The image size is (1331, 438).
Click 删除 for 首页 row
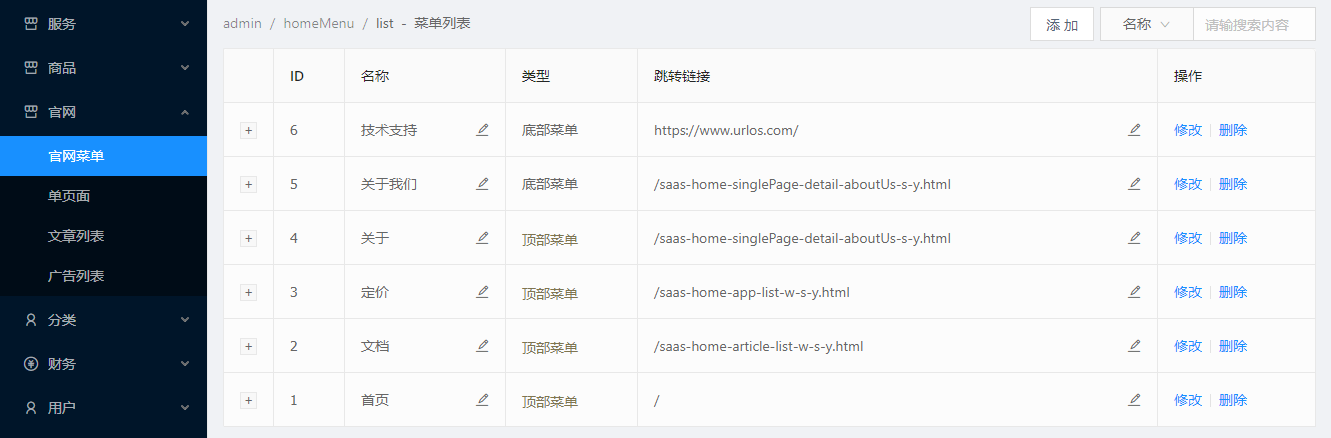[1233, 400]
